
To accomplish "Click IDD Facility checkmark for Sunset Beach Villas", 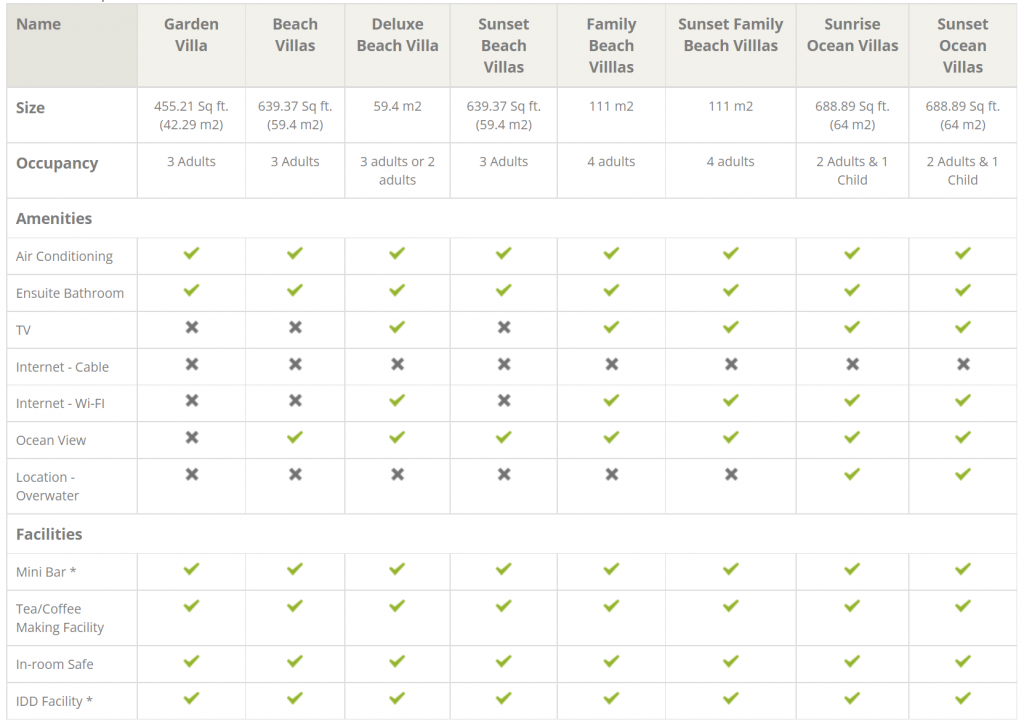I will (504, 698).
